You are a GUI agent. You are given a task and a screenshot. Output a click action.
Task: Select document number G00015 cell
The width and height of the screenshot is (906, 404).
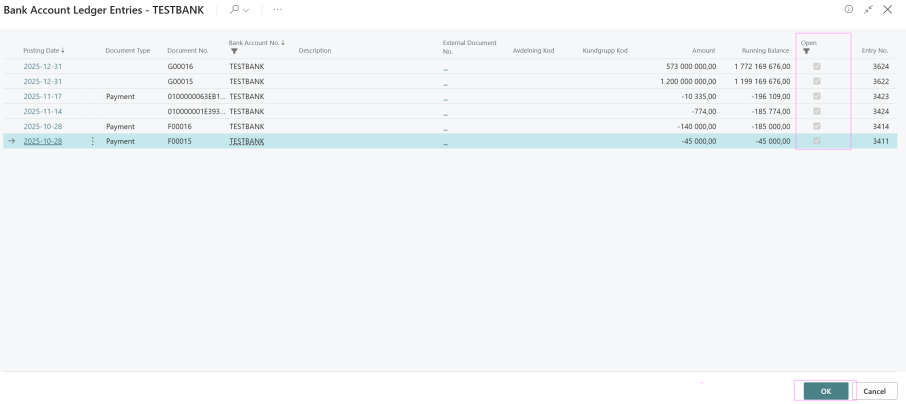[x=180, y=81]
